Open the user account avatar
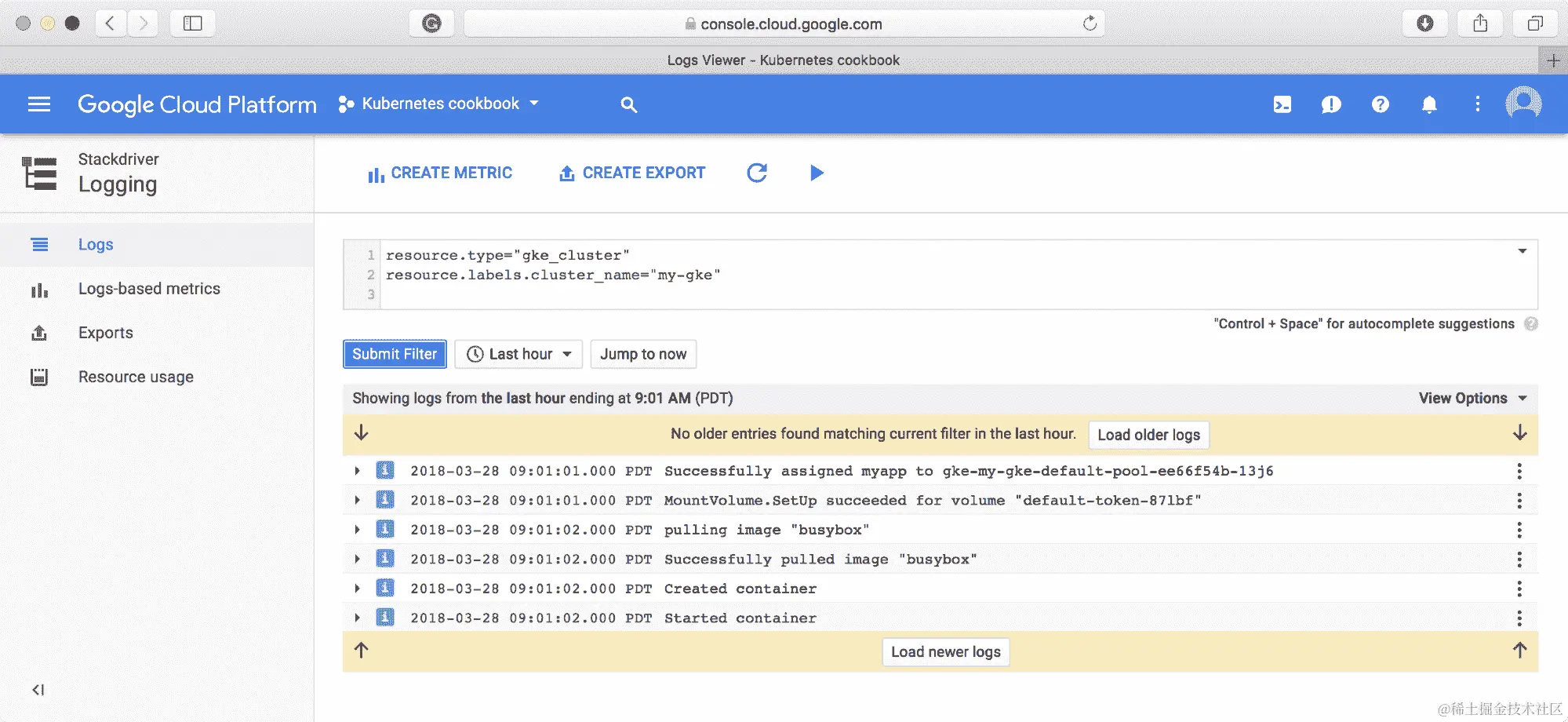The height and width of the screenshot is (722, 1568). tap(1523, 104)
